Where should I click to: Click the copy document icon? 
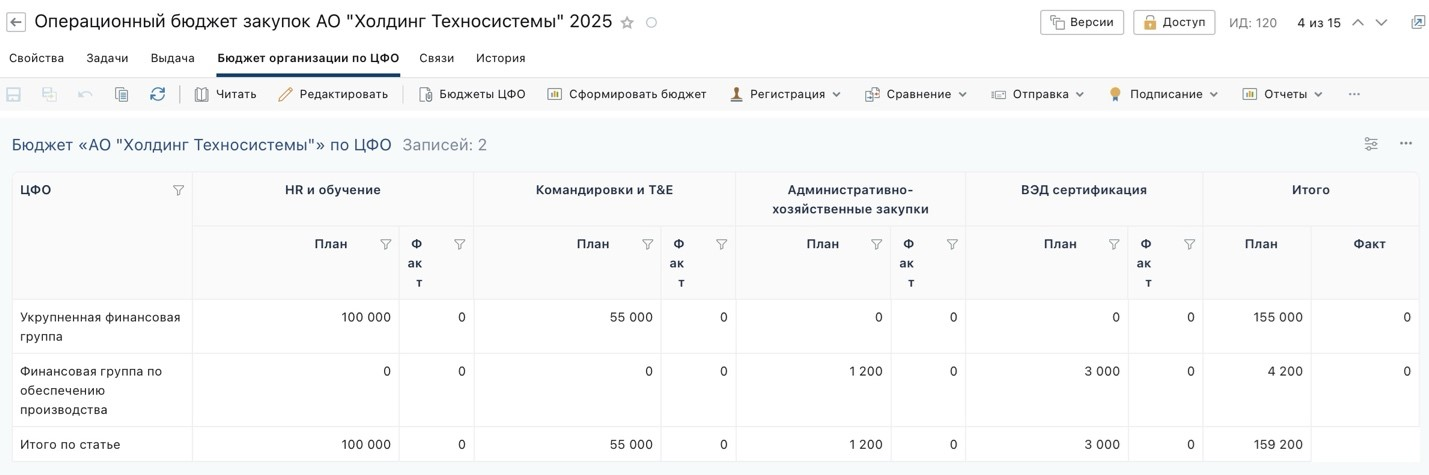(x=121, y=94)
